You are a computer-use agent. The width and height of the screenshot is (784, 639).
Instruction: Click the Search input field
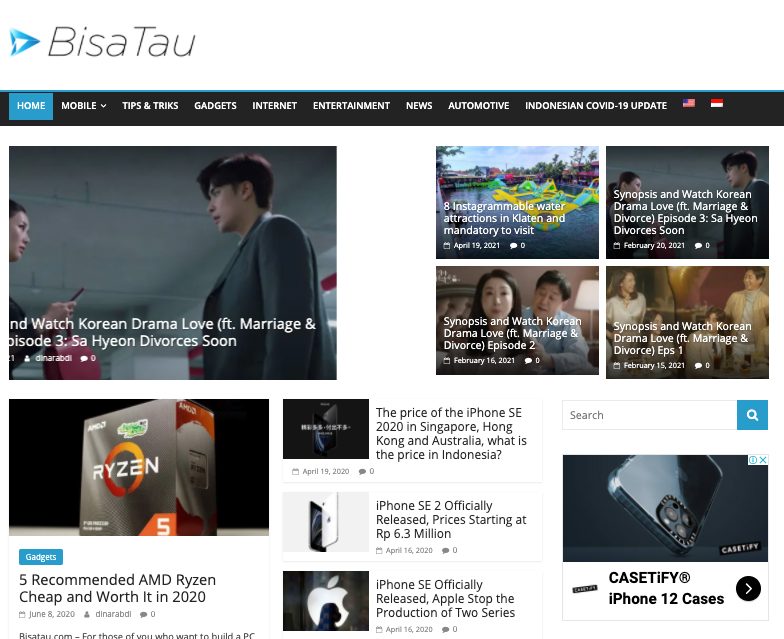(650, 414)
